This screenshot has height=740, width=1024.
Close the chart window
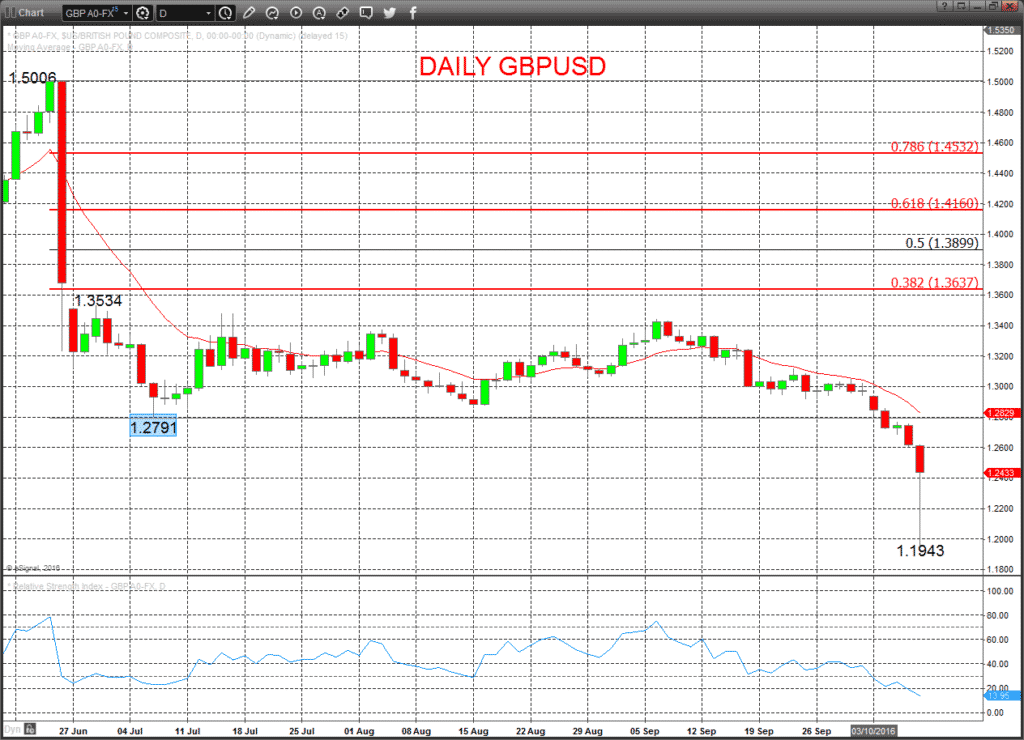point(1010,6)
